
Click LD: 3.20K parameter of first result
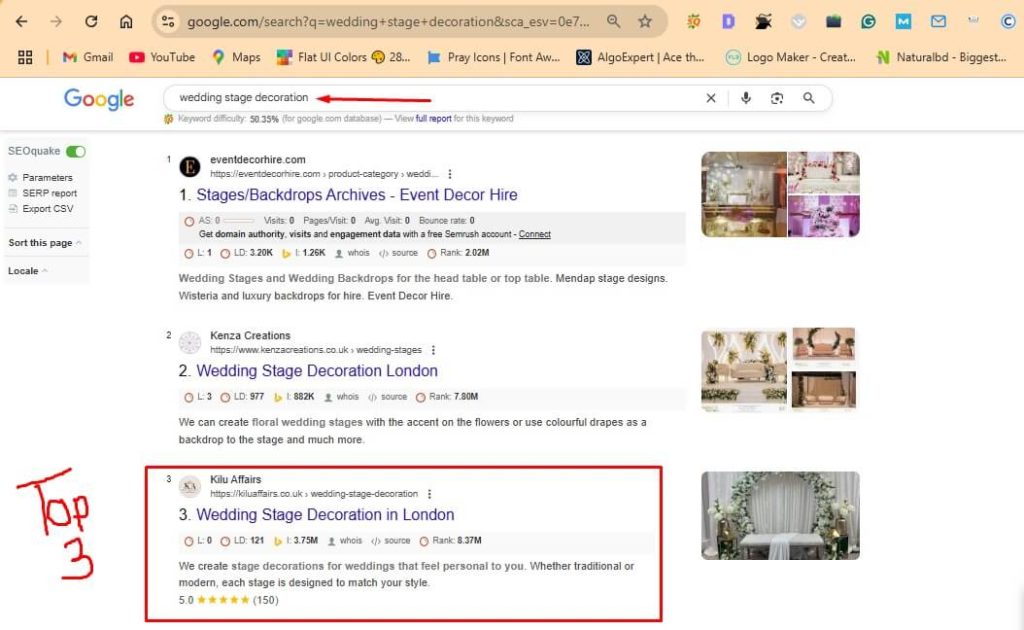pyautogui.click(x=246, y=253)
